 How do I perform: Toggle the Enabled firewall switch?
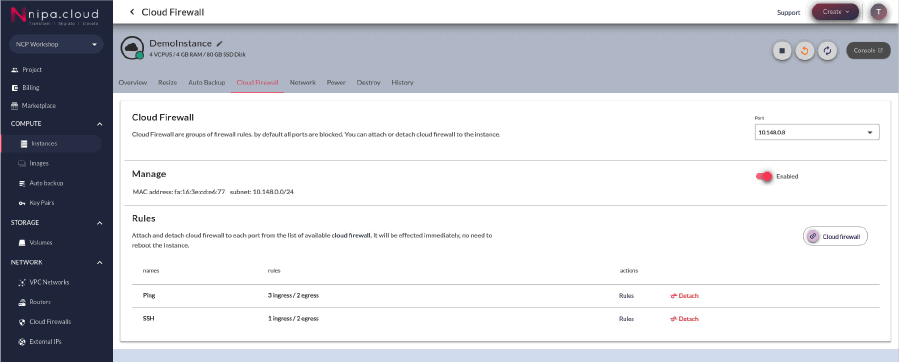click(x=764, y=176)
